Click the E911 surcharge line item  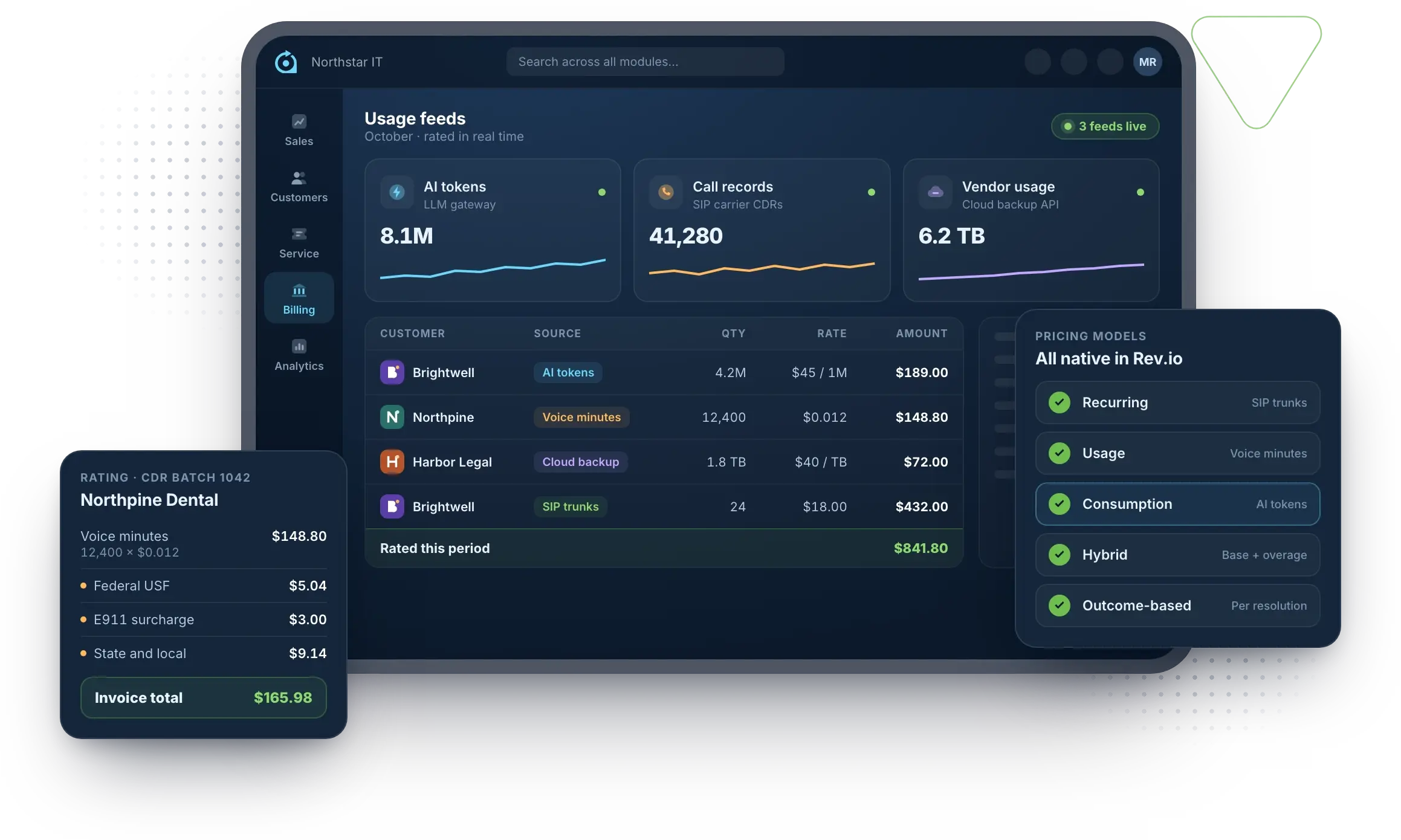[x=203, y=619]
